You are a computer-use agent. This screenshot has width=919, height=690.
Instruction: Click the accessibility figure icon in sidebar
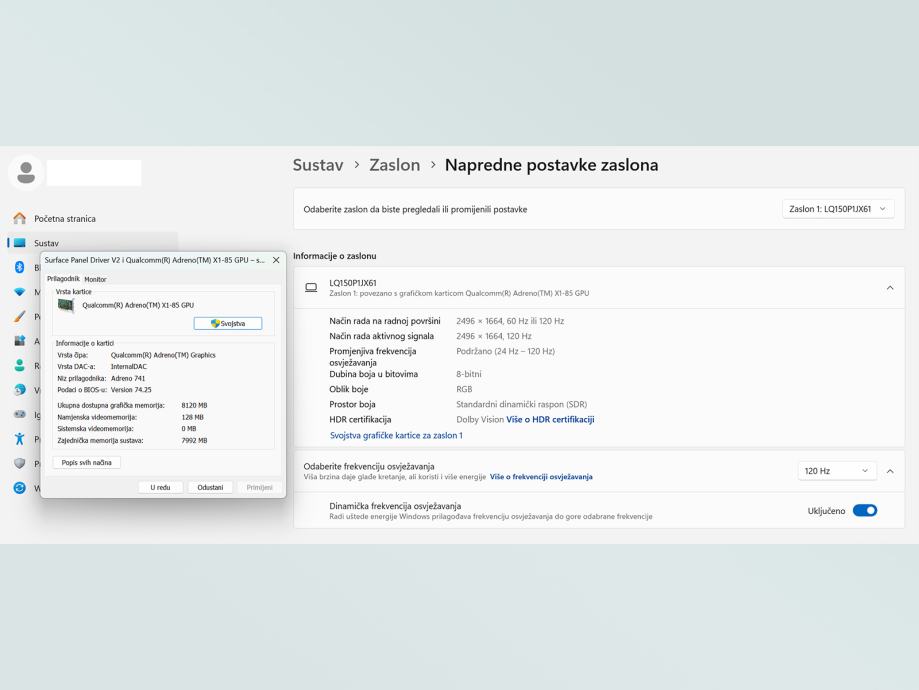tap(19, 439)
